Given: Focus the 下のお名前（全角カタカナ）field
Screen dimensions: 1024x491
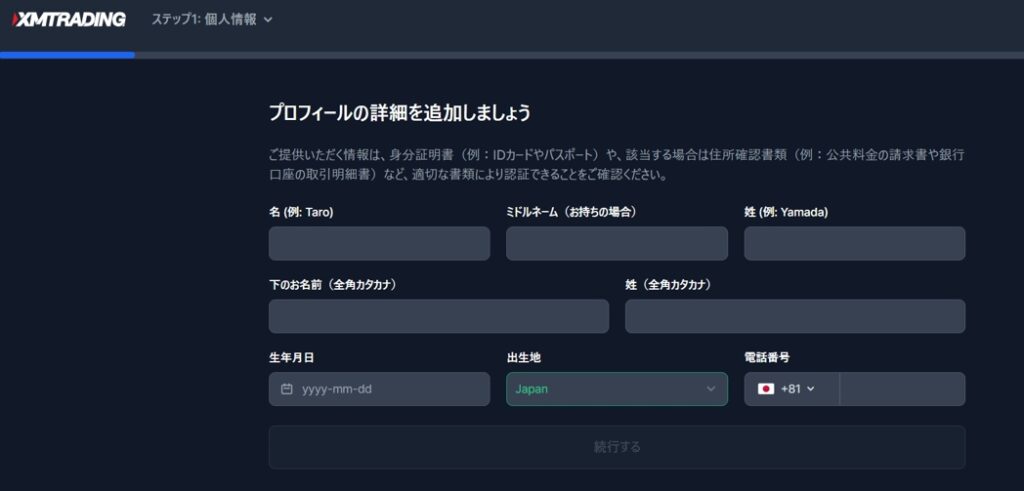Looking at the screenshot, I should click(x=439, y=316).
